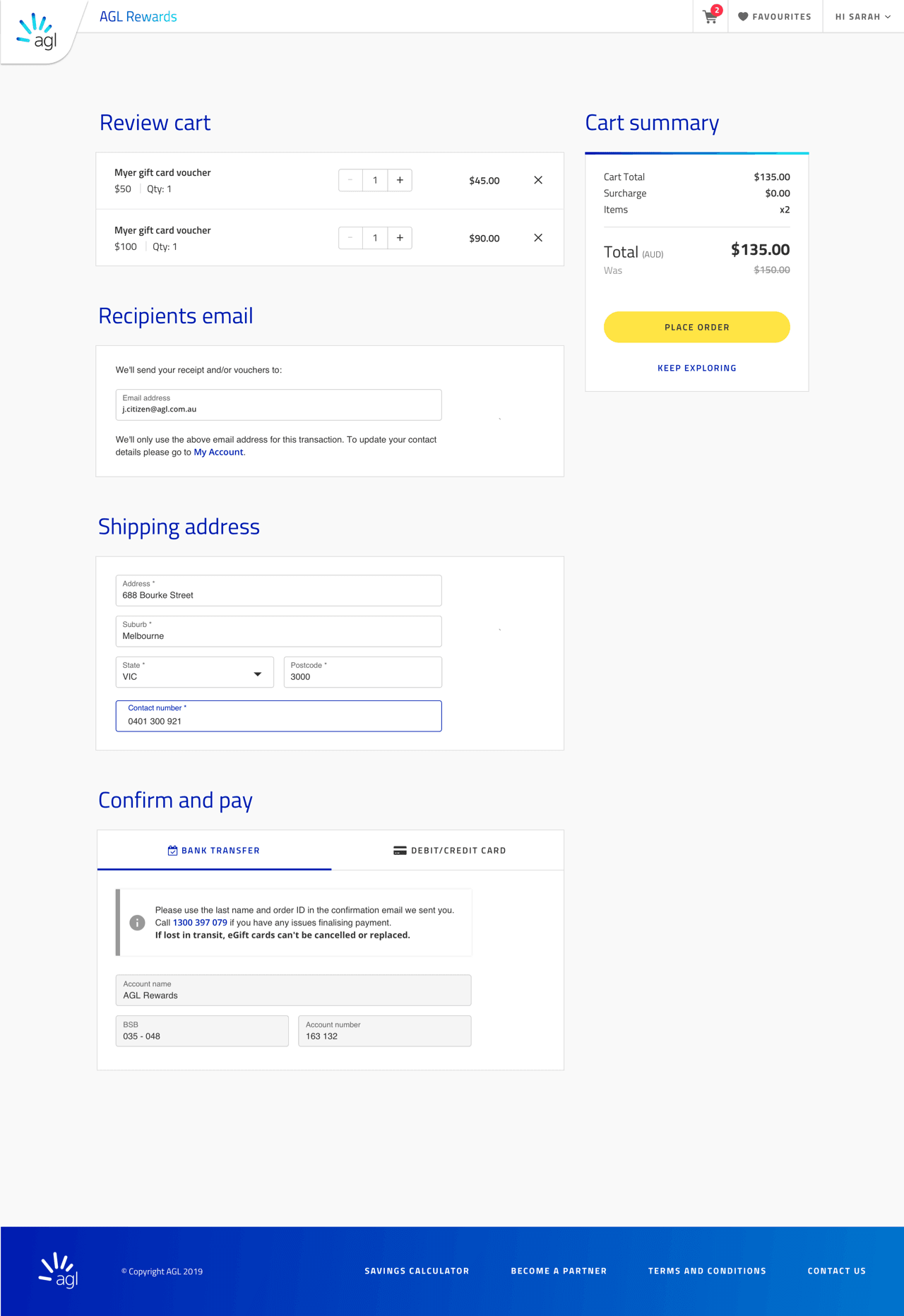Click the info icon in payment notice
This screenshot has height=1316, width=904.
[137, 923]
